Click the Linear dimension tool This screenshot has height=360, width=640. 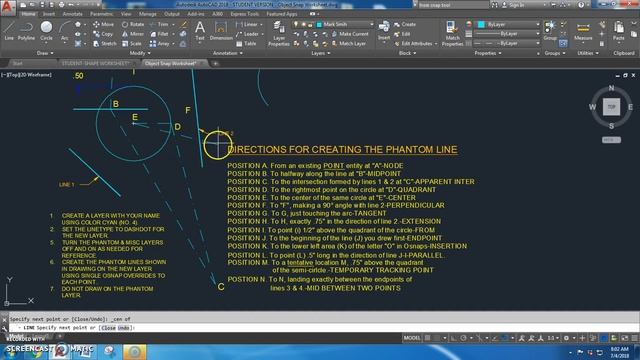click(247, 24)
